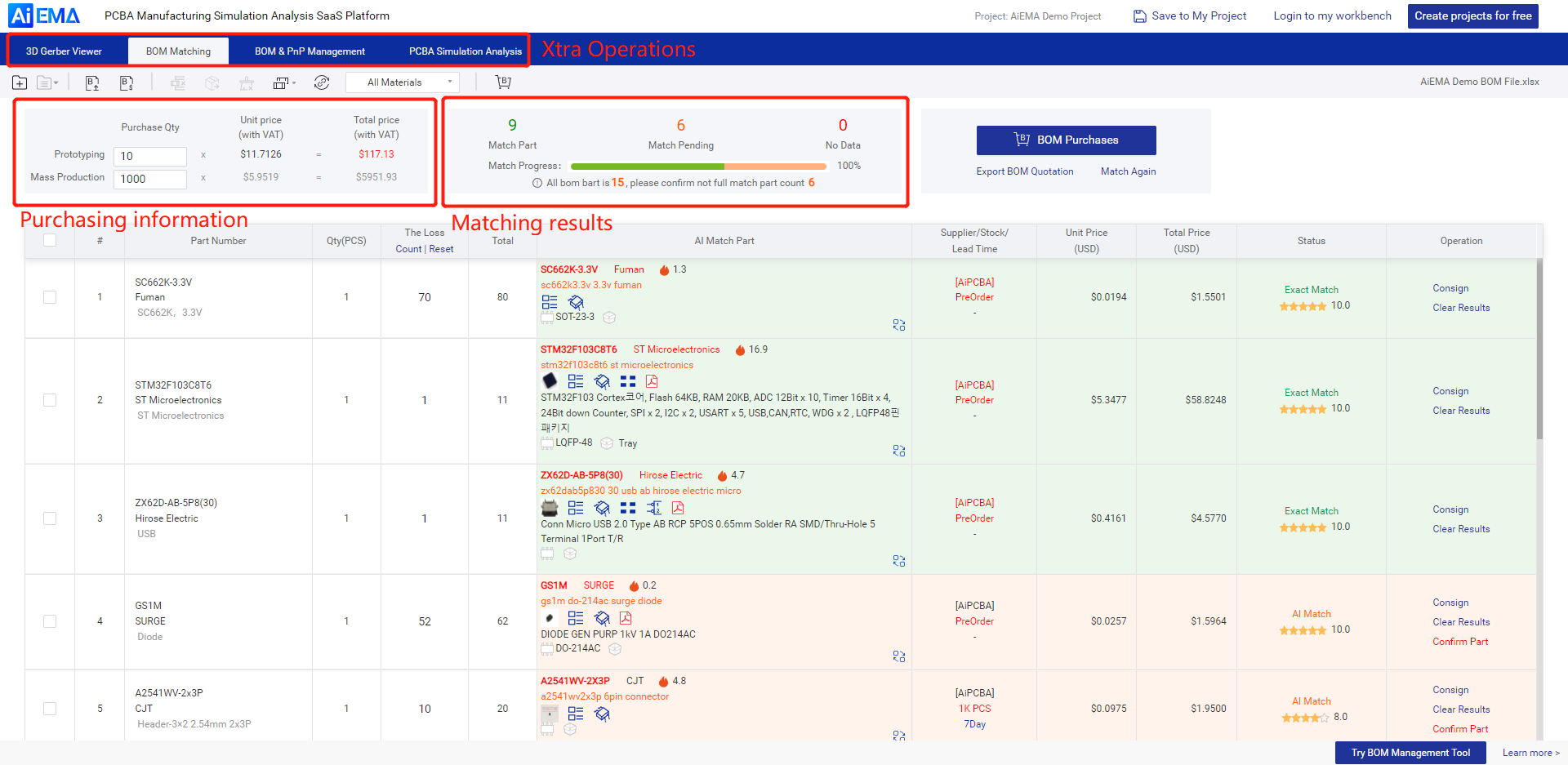
Task: Check the box for row GS1M
Action: tap(50, 621)
